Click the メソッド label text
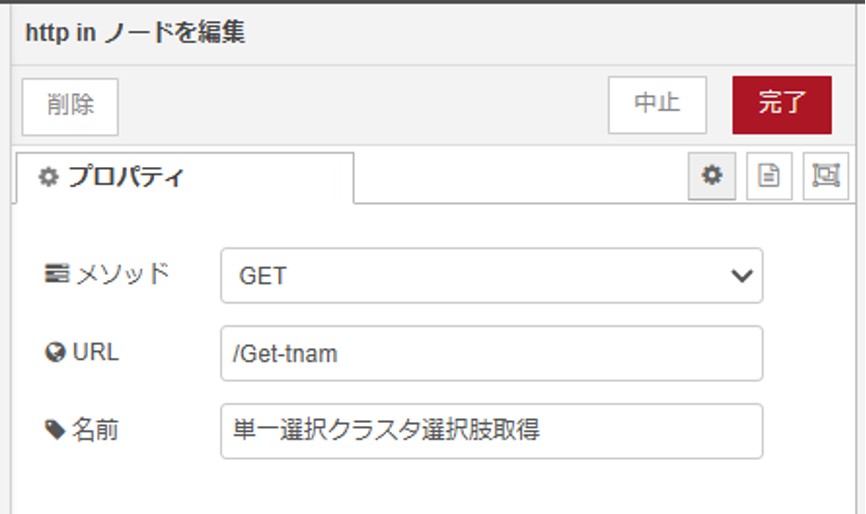 122,274
